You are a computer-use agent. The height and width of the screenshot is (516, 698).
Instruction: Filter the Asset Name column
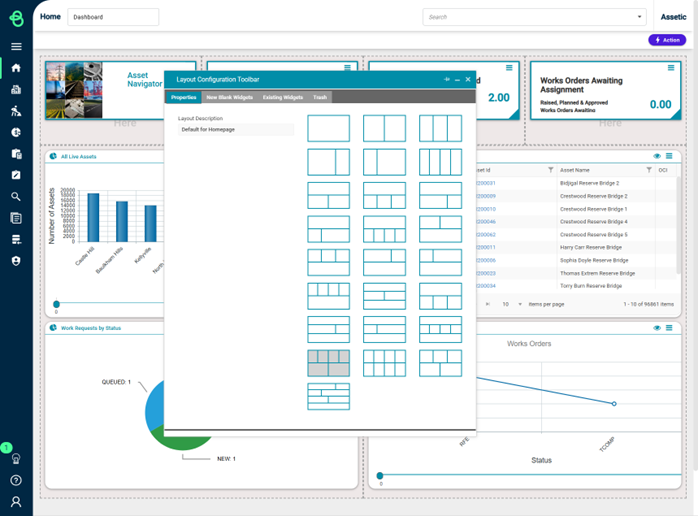[649, 170]
